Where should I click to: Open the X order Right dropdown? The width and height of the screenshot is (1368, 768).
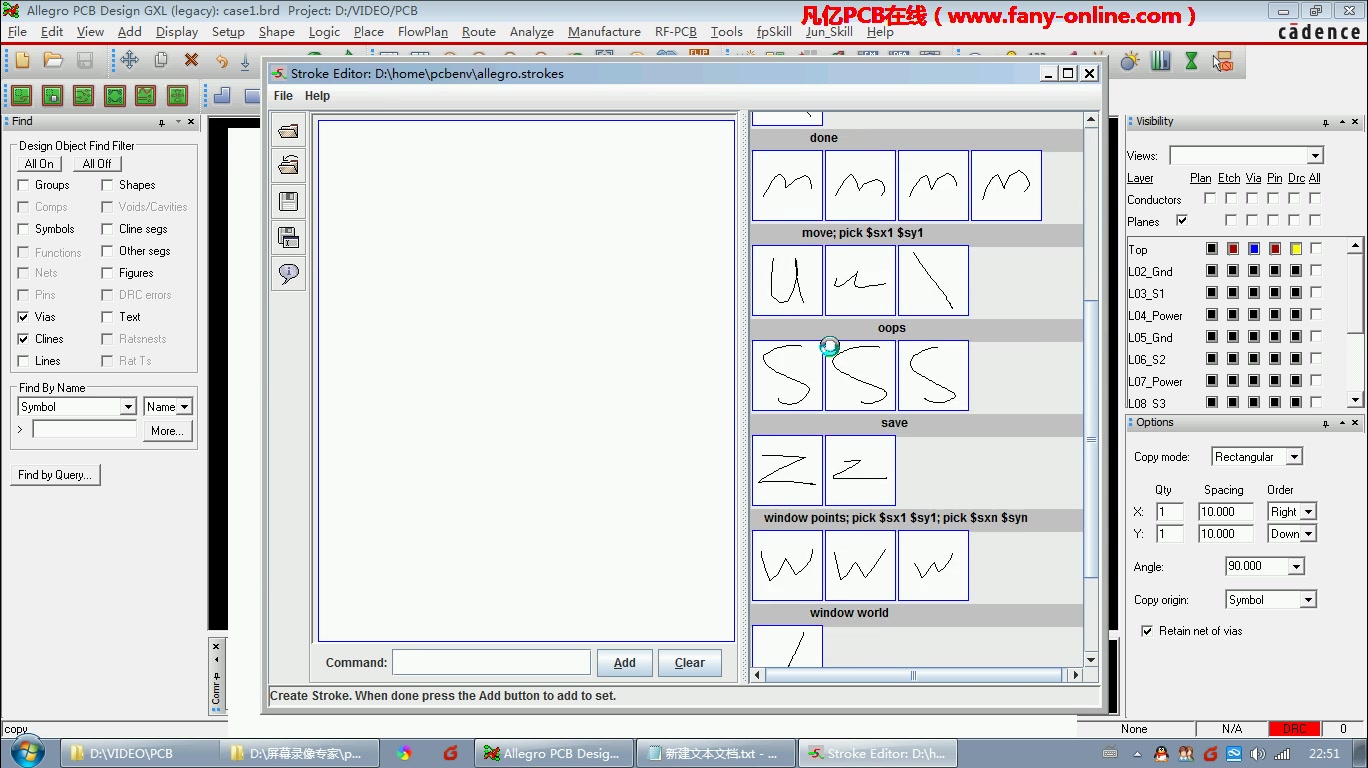tap(1308, 512)
